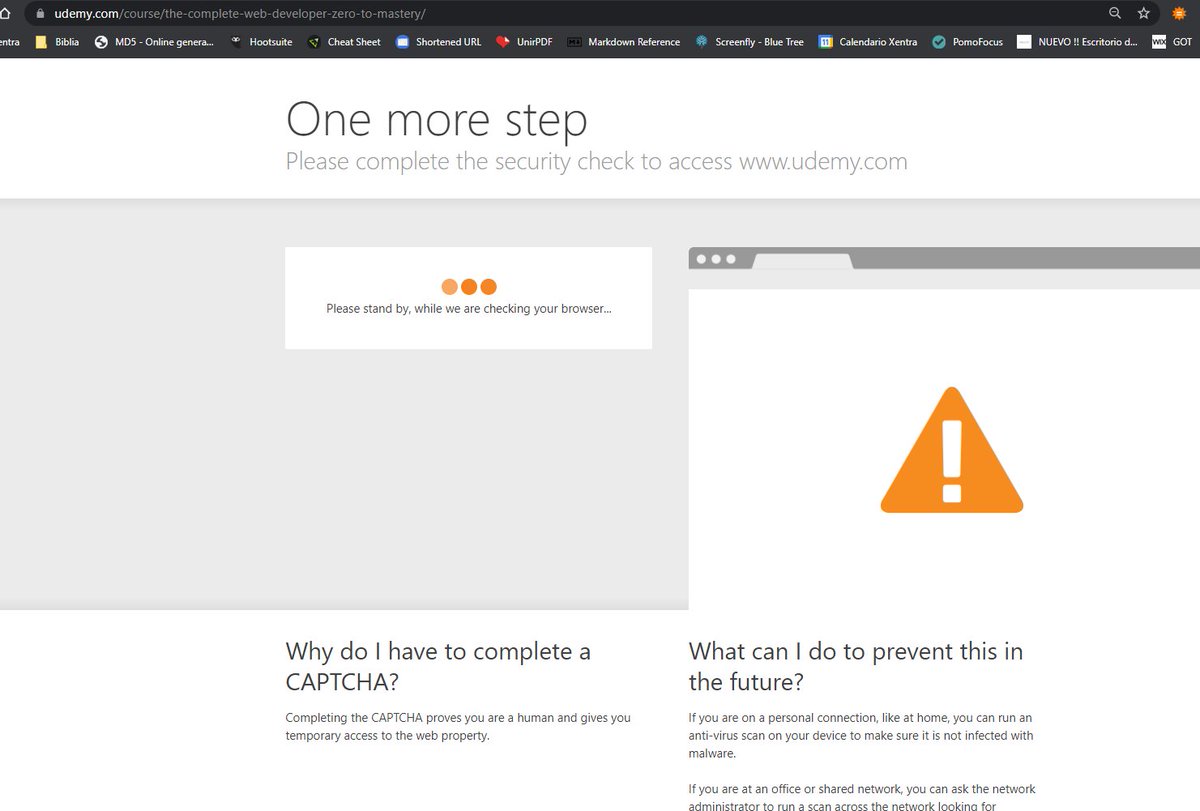Screen dimensions: 1200x811
Task: Click 'Please stand by' checking browser text
Action: tap(468, 309)
